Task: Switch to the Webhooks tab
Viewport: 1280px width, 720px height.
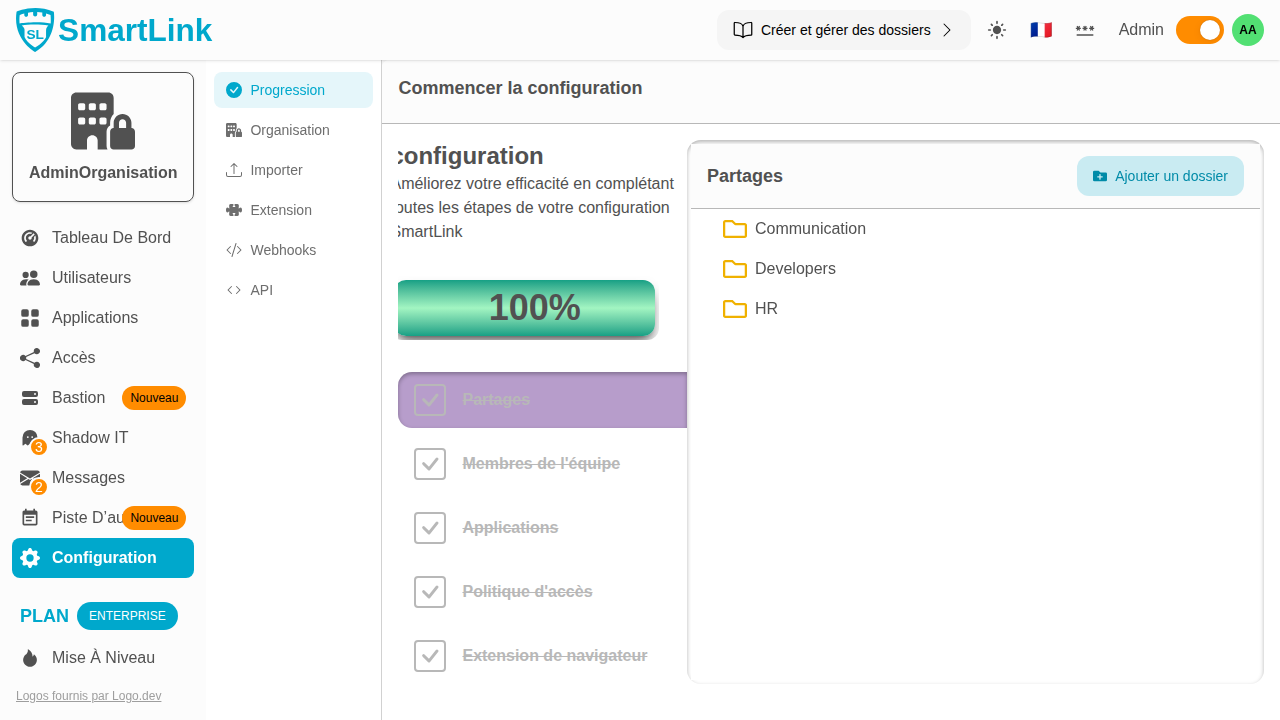Action: tap(282, 250)
